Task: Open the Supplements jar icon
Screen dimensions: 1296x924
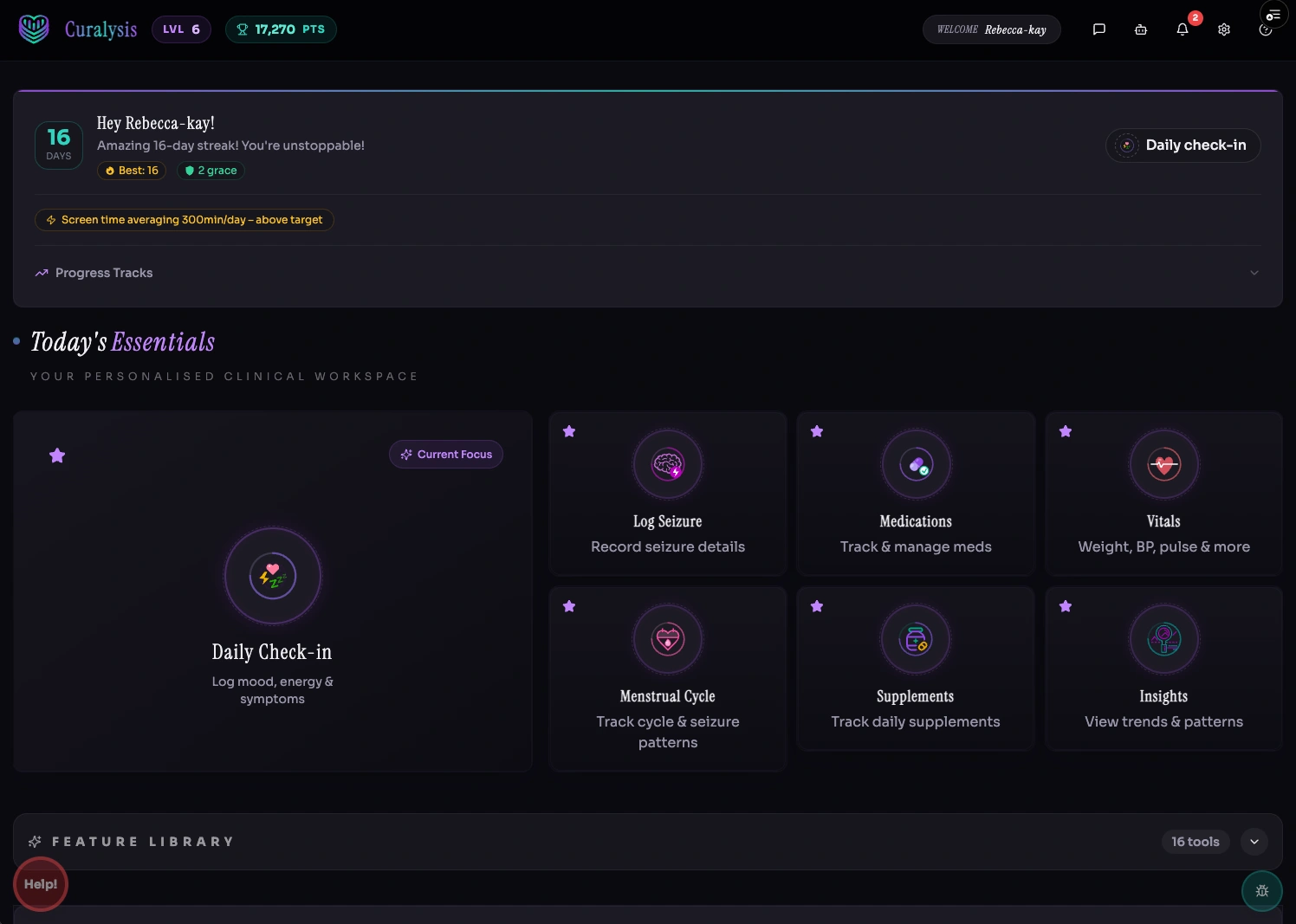Action: [915, 639]
